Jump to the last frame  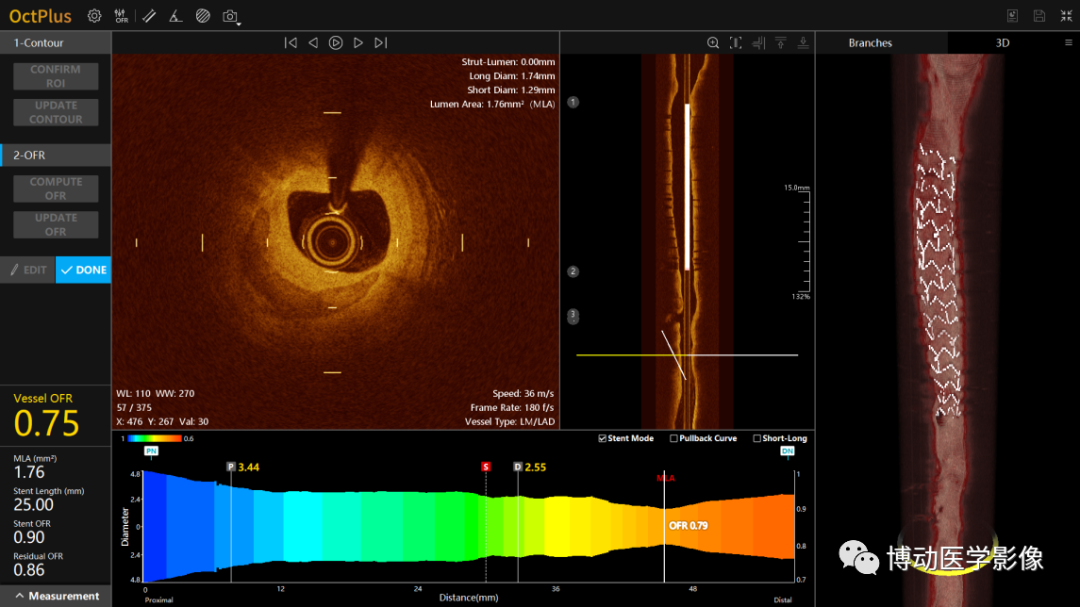(x=381, y=43)
